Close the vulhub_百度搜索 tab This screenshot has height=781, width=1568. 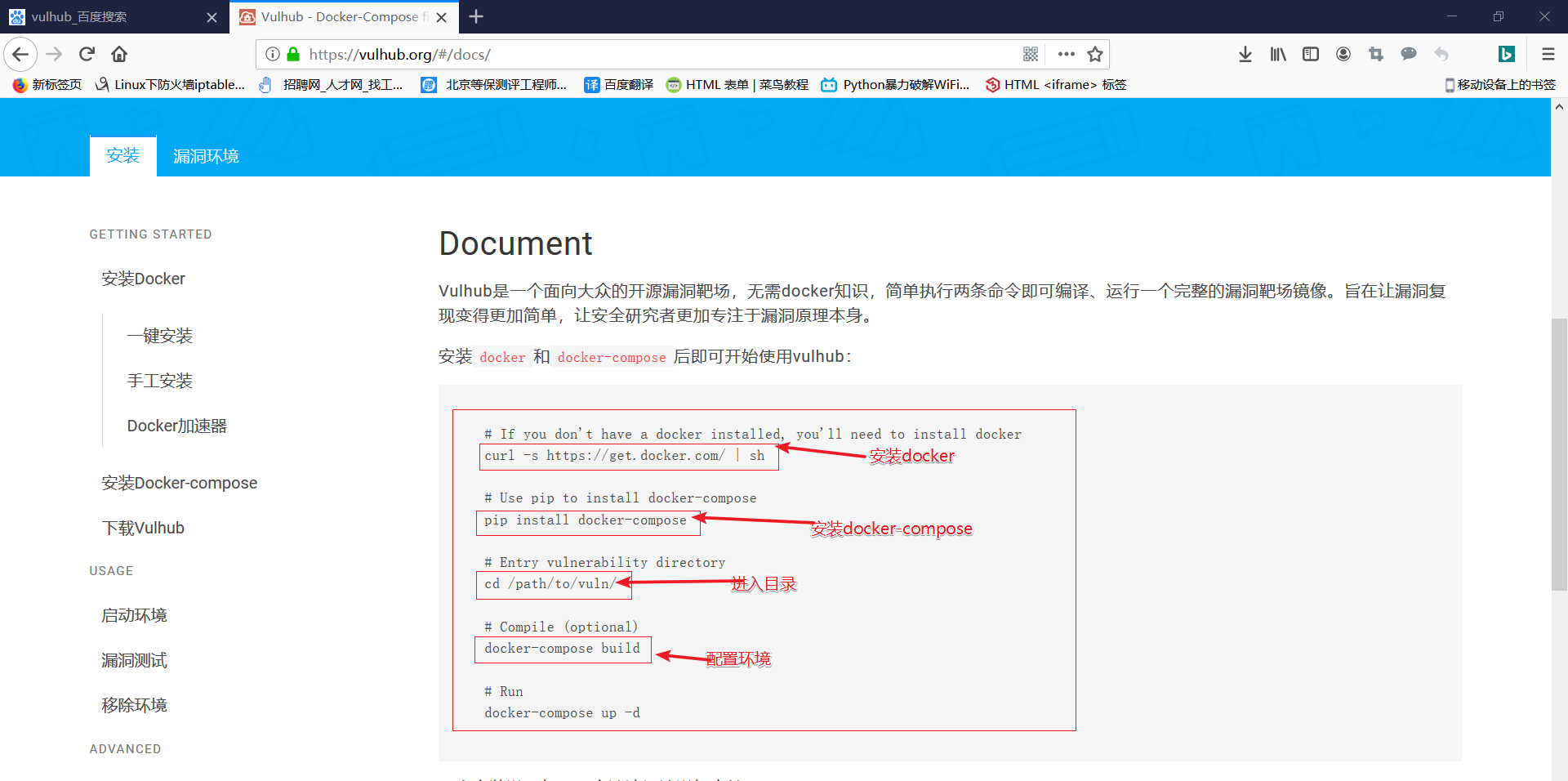(212, 17)
